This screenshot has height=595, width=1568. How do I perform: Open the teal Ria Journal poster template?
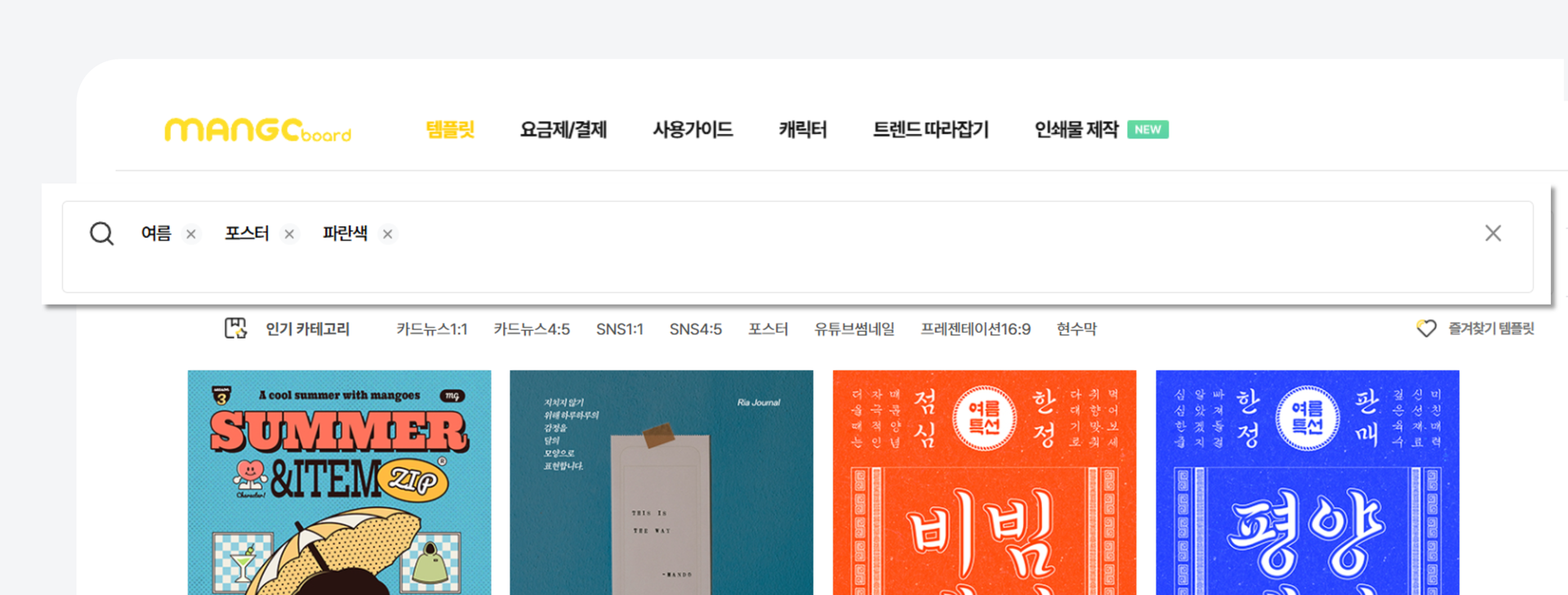[661, 482]
